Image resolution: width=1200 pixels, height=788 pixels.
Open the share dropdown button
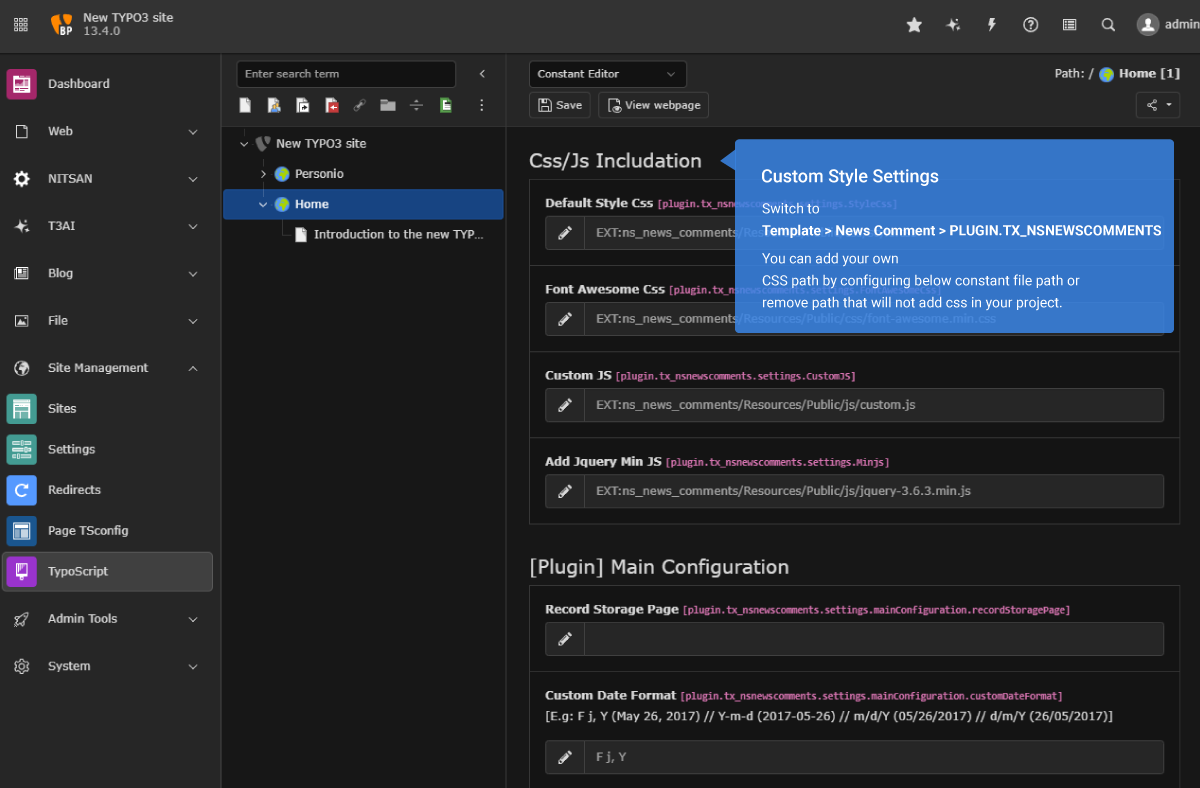pyautogui.click(x=1158, y=105)
